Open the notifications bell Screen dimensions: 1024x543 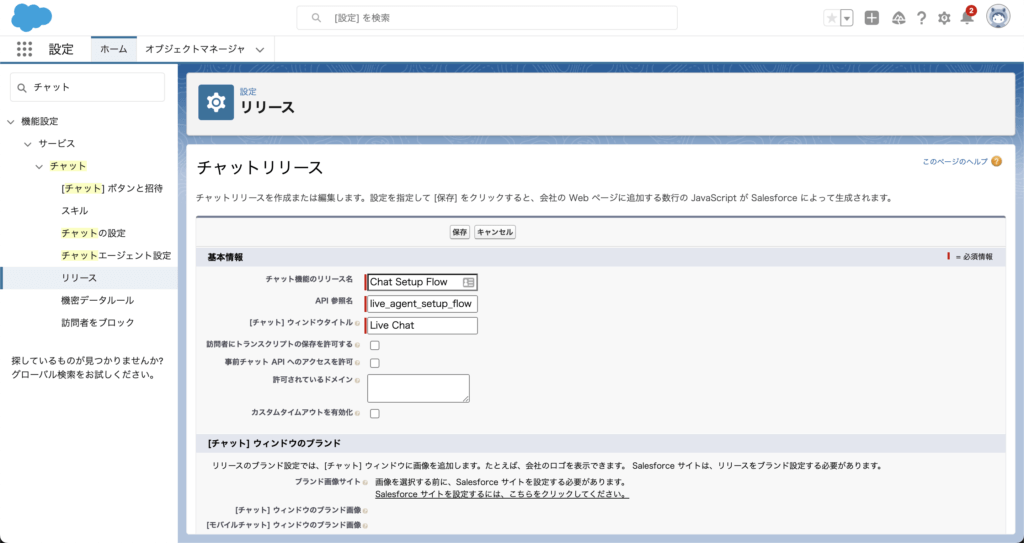coord(967,18)
